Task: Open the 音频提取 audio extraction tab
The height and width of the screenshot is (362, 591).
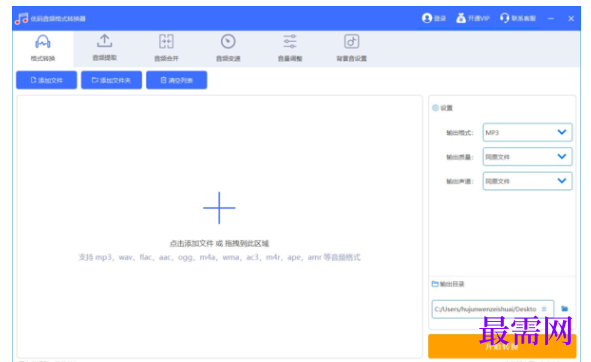Action: [104, 48]
